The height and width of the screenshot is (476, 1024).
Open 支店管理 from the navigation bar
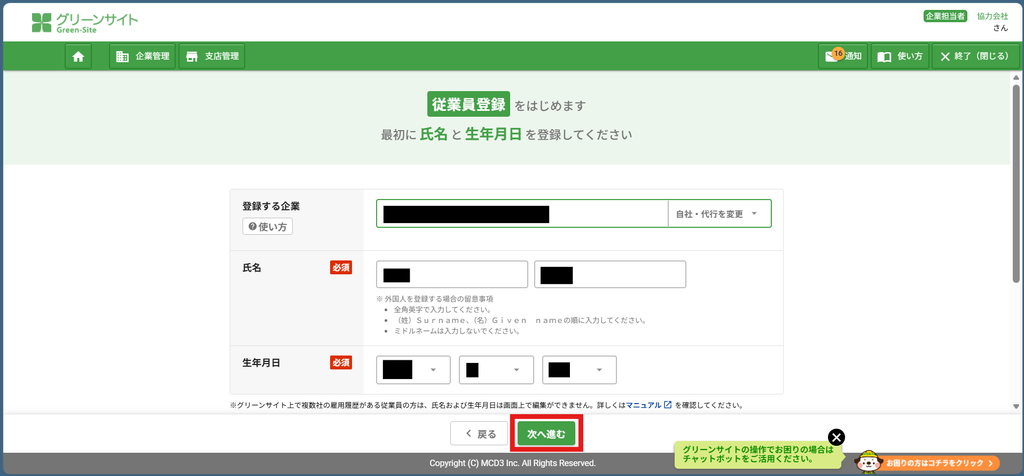tap(212, 57)
